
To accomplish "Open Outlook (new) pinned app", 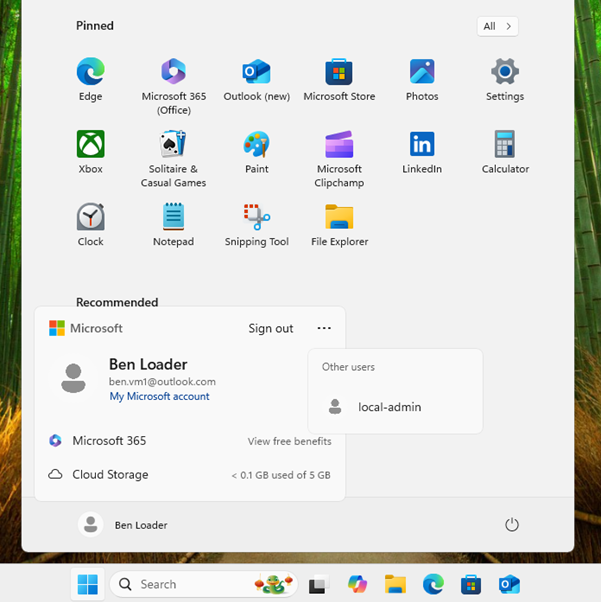I will (x=257, y=80).
